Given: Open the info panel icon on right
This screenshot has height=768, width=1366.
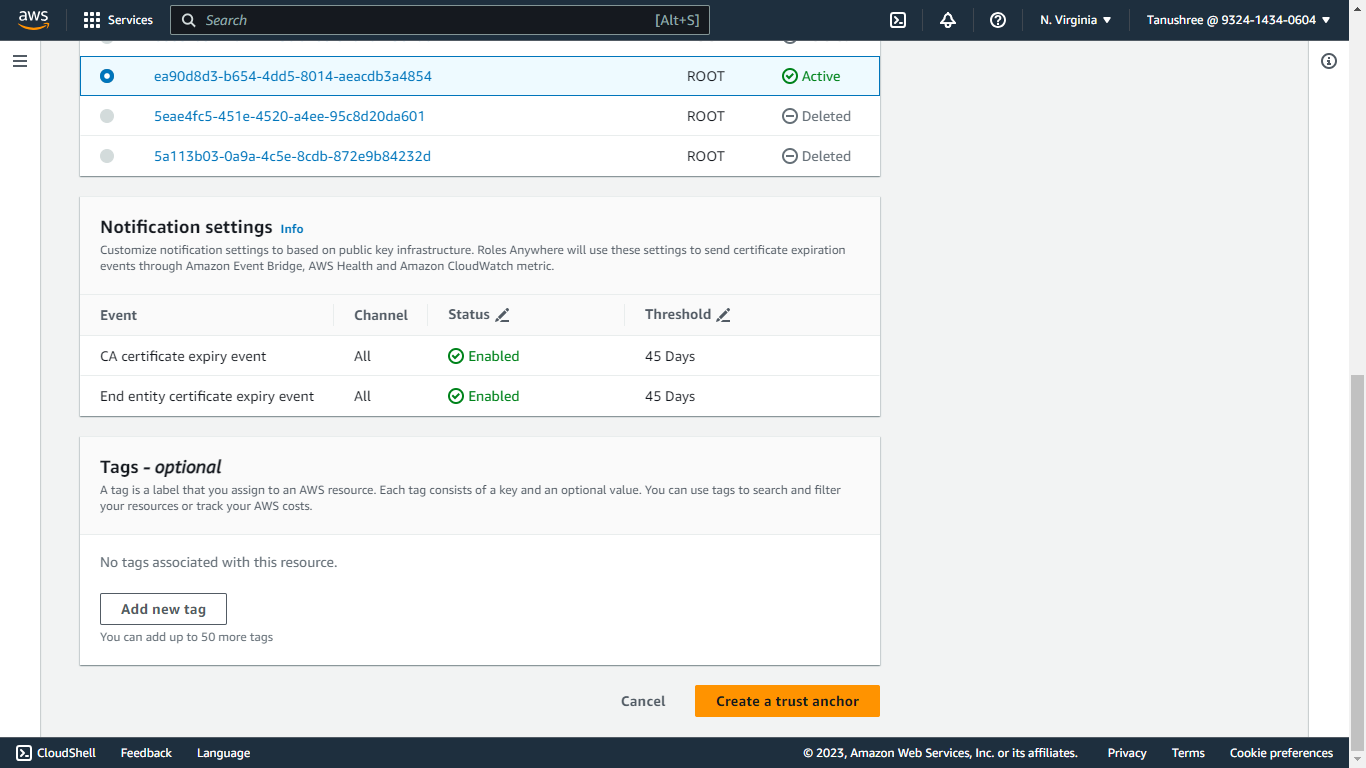Looking at the screenshot, I should pos(1329,61).
